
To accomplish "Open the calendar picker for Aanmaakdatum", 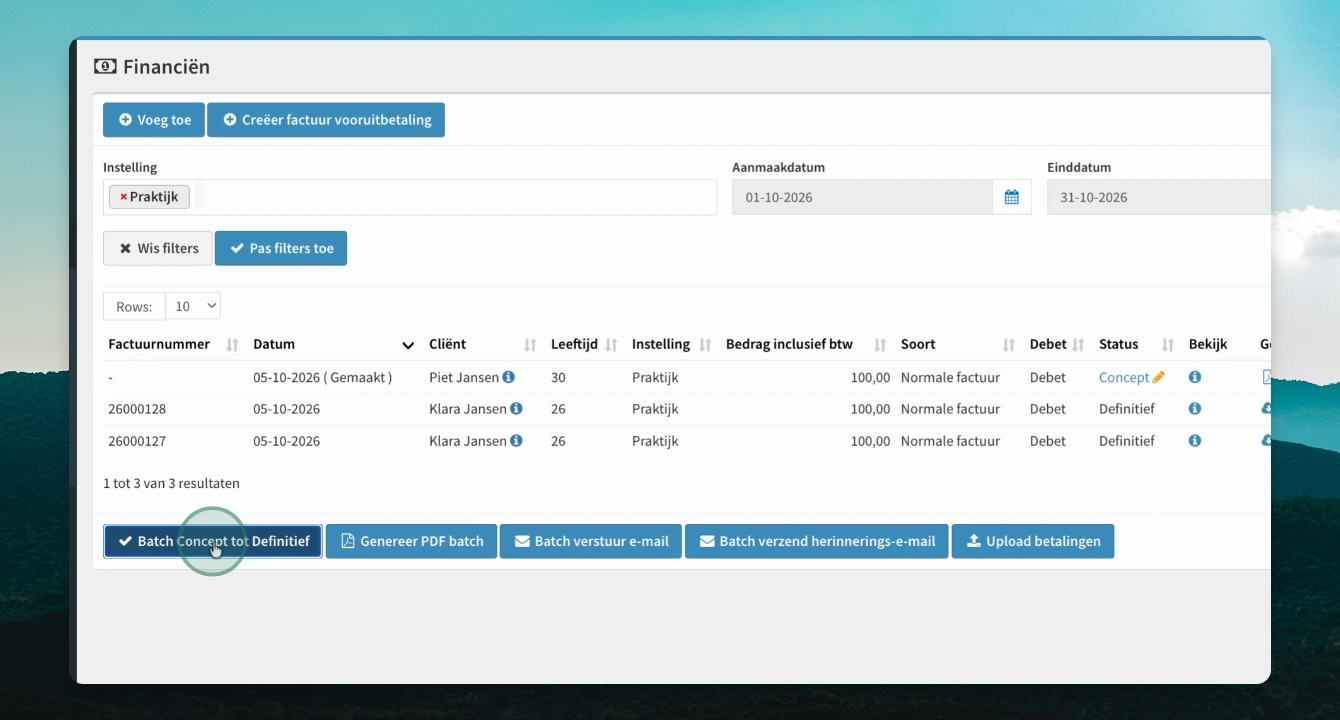I will pyautogui.click(x=1011, y=197).
